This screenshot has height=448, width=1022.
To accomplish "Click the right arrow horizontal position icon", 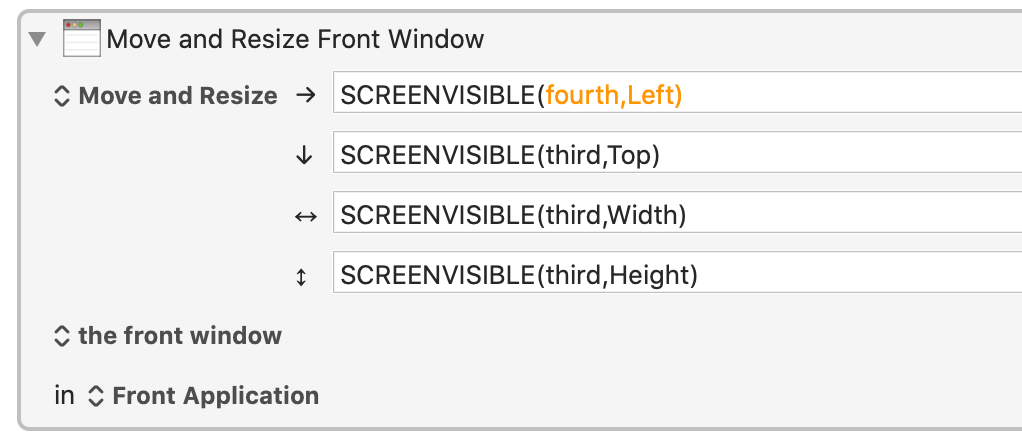I will point(304,96).
